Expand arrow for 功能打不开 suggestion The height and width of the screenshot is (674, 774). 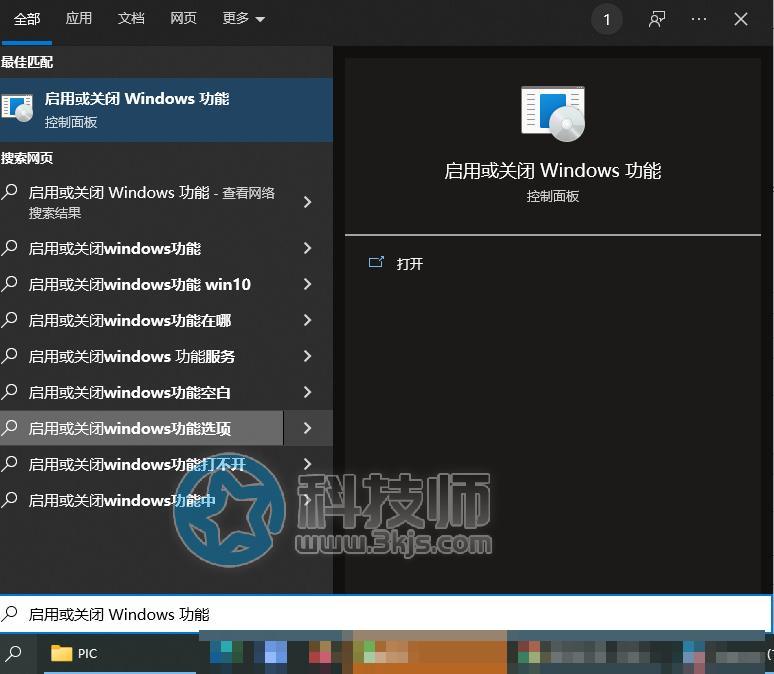(x=308, y=464)
